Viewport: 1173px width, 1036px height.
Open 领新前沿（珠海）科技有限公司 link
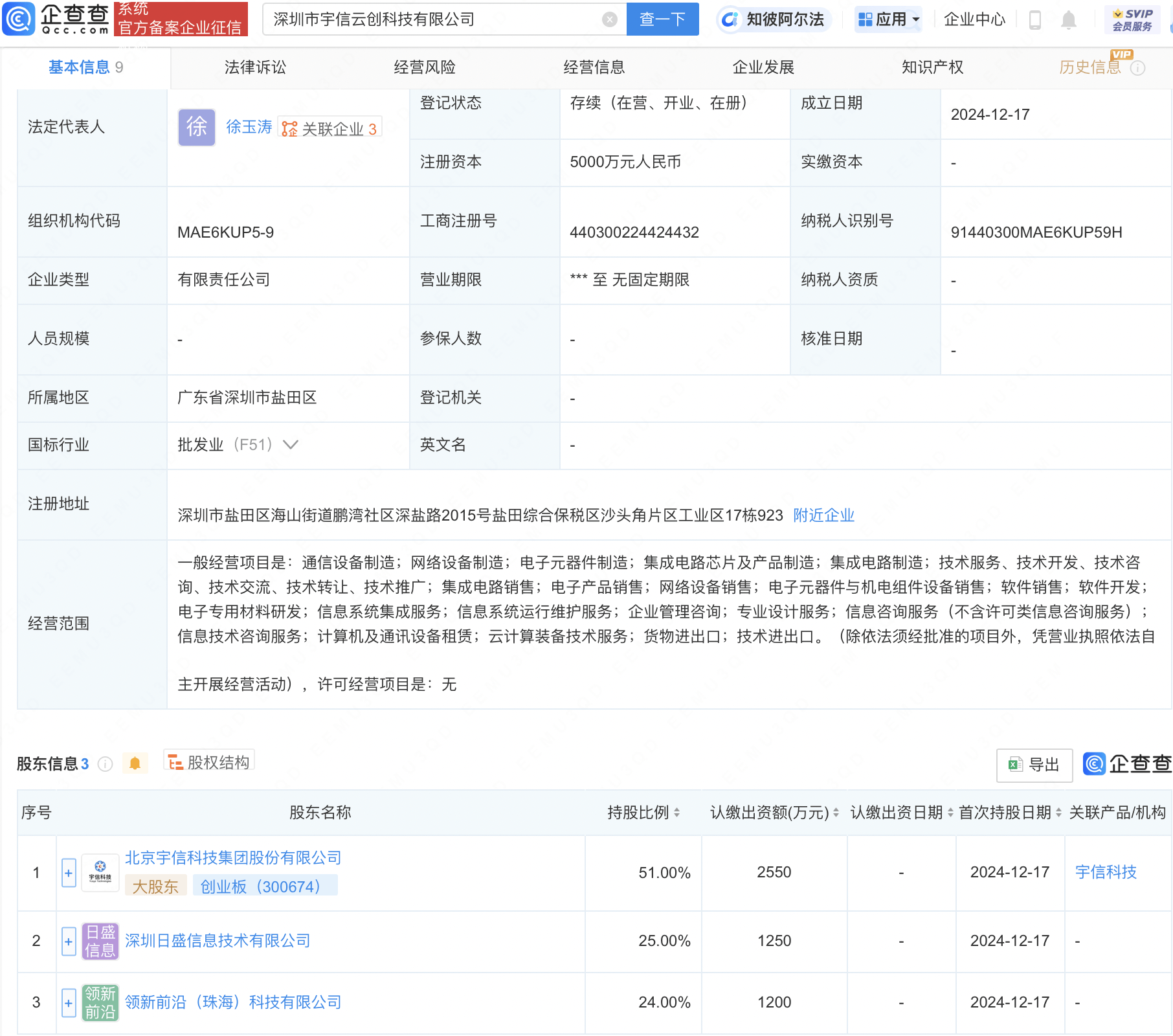coord(233,1002)
